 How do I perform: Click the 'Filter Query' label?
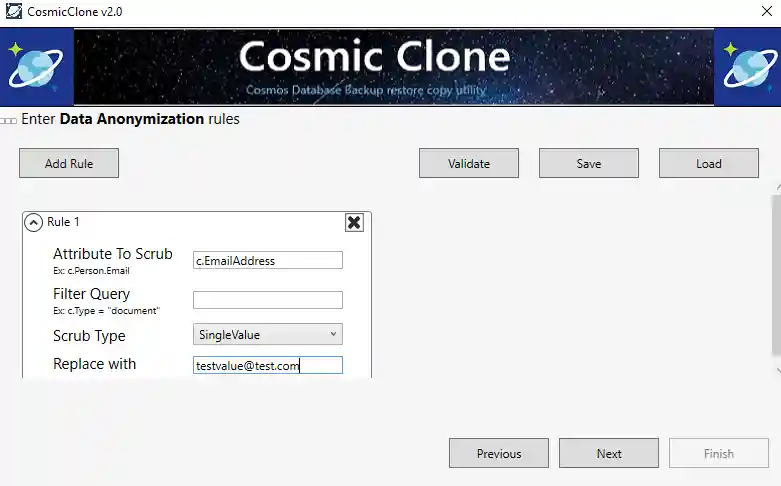coord(92,294)
